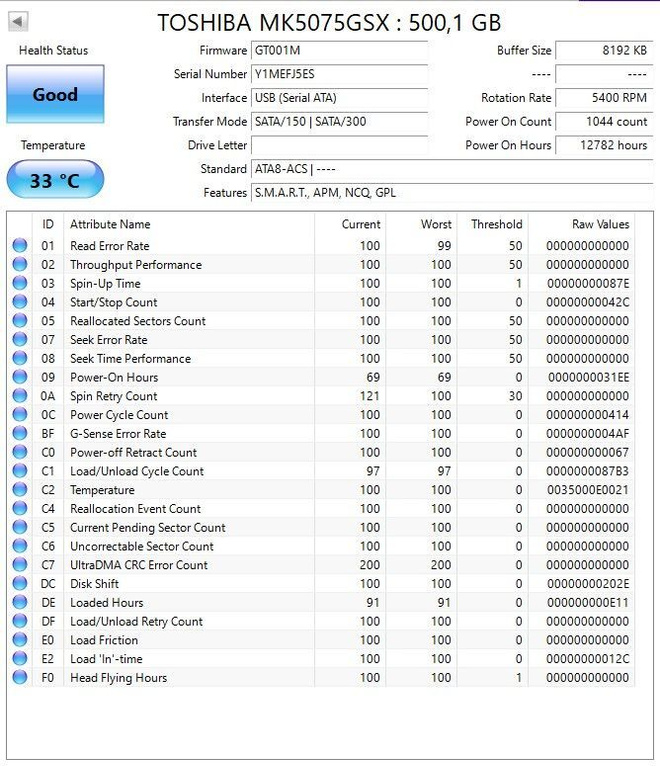Click the Worst column header
660x766 pixels.
422,224
